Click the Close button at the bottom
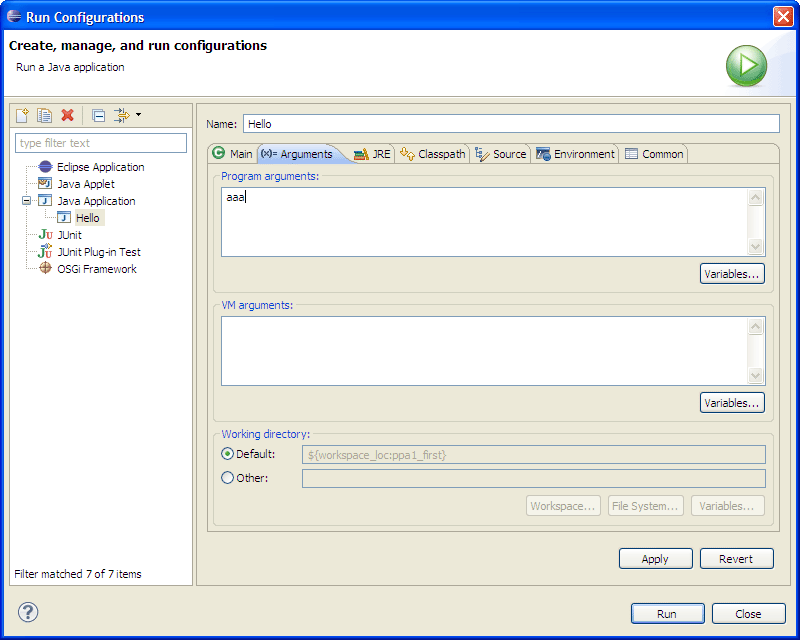The width and height of the screenshot is (800, 640). pyautogui.click(x=748, y=614)
